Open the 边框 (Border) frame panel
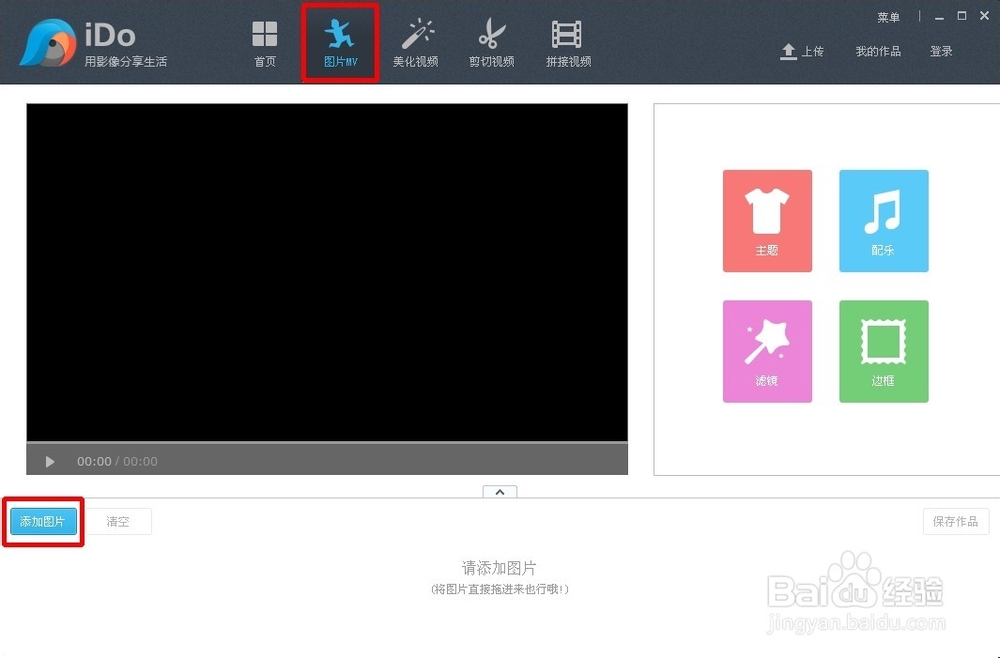1000x658 pixels. pos(883,350)
